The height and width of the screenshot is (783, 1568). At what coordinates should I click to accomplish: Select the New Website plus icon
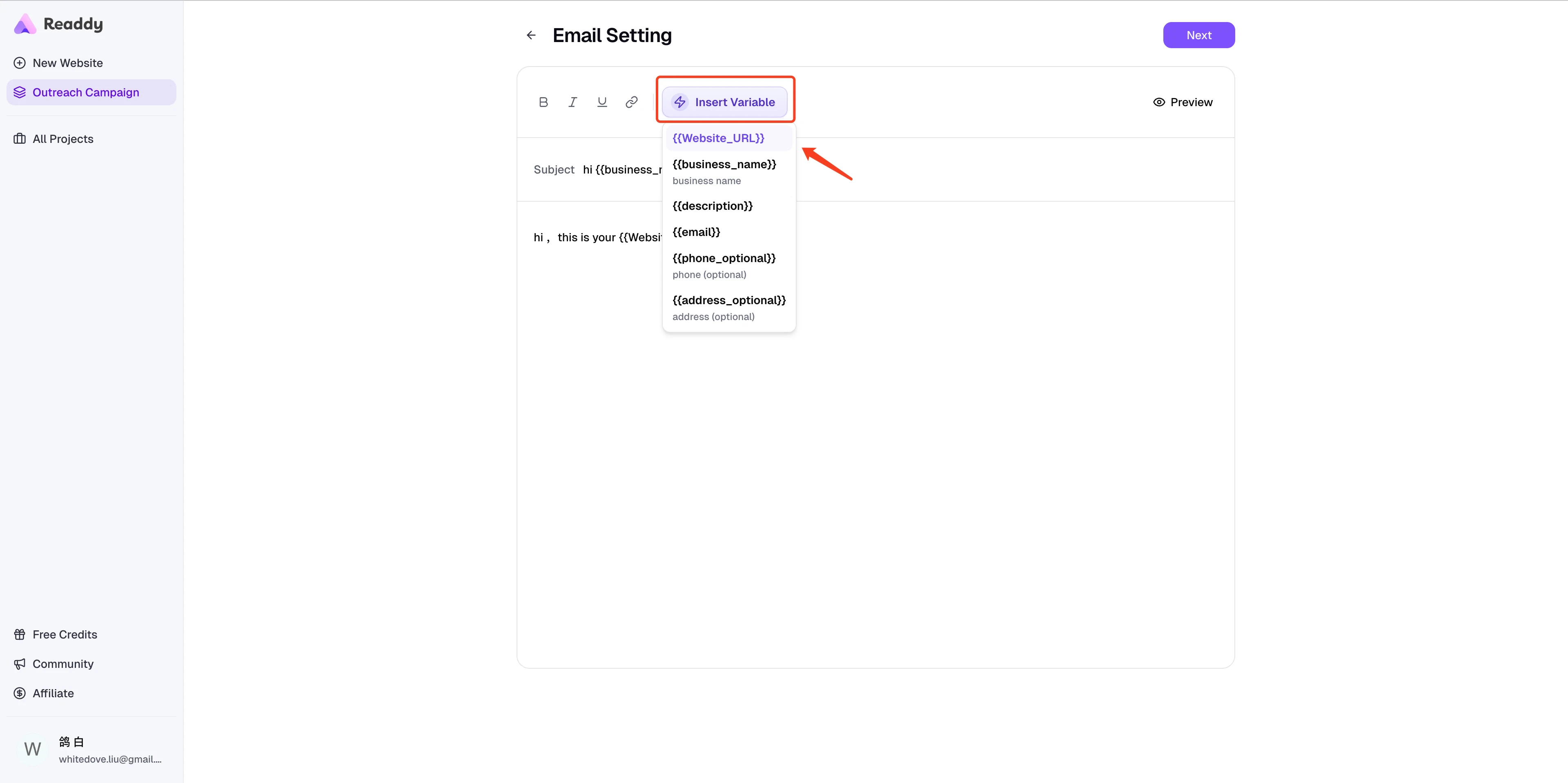coord(20,62)
